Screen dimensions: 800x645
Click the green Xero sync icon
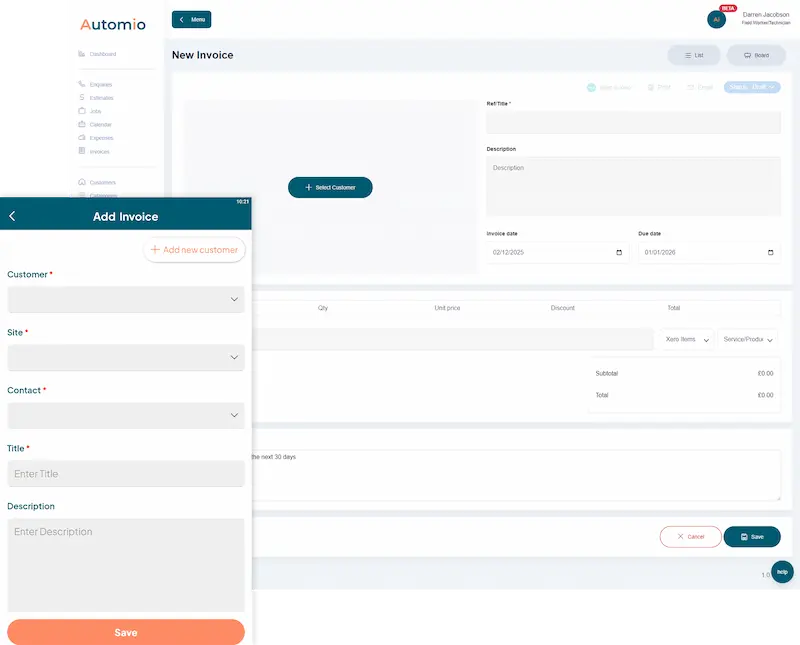coord(591,87)
